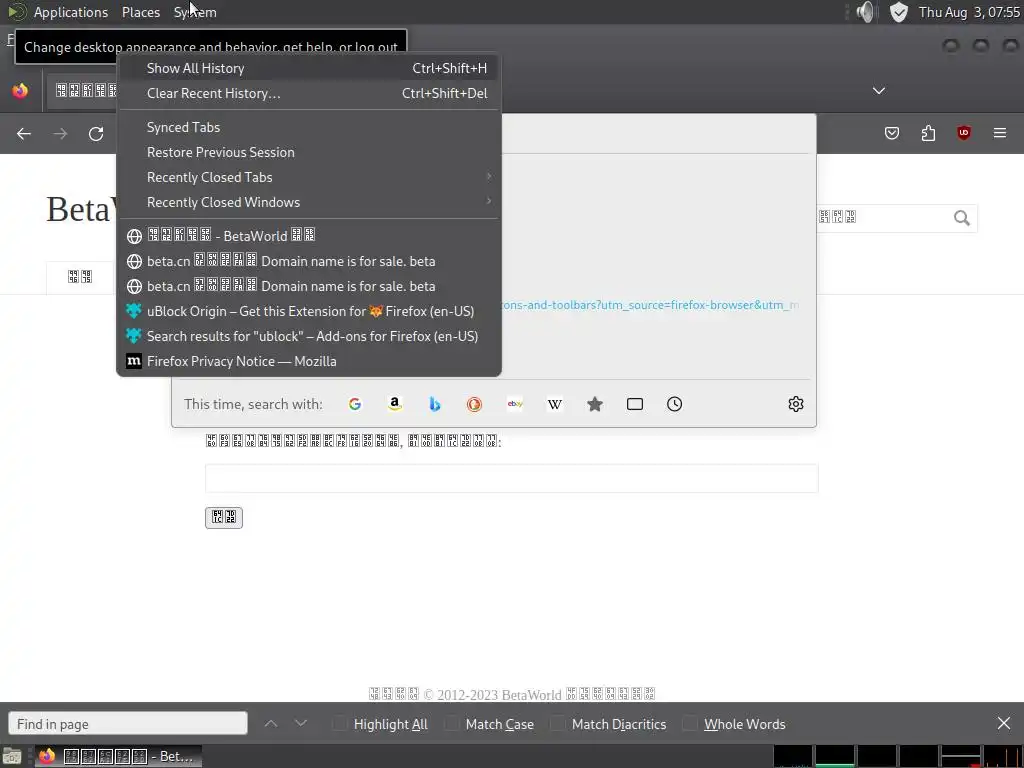Enable Highlight All checkbox

click(x=340, y=724)
